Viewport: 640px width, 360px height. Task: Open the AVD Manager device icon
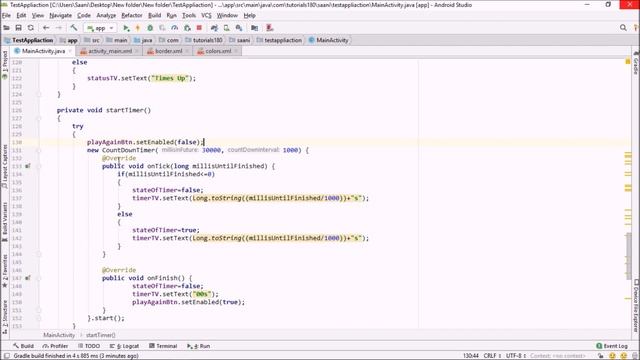(x=227, y=28)
